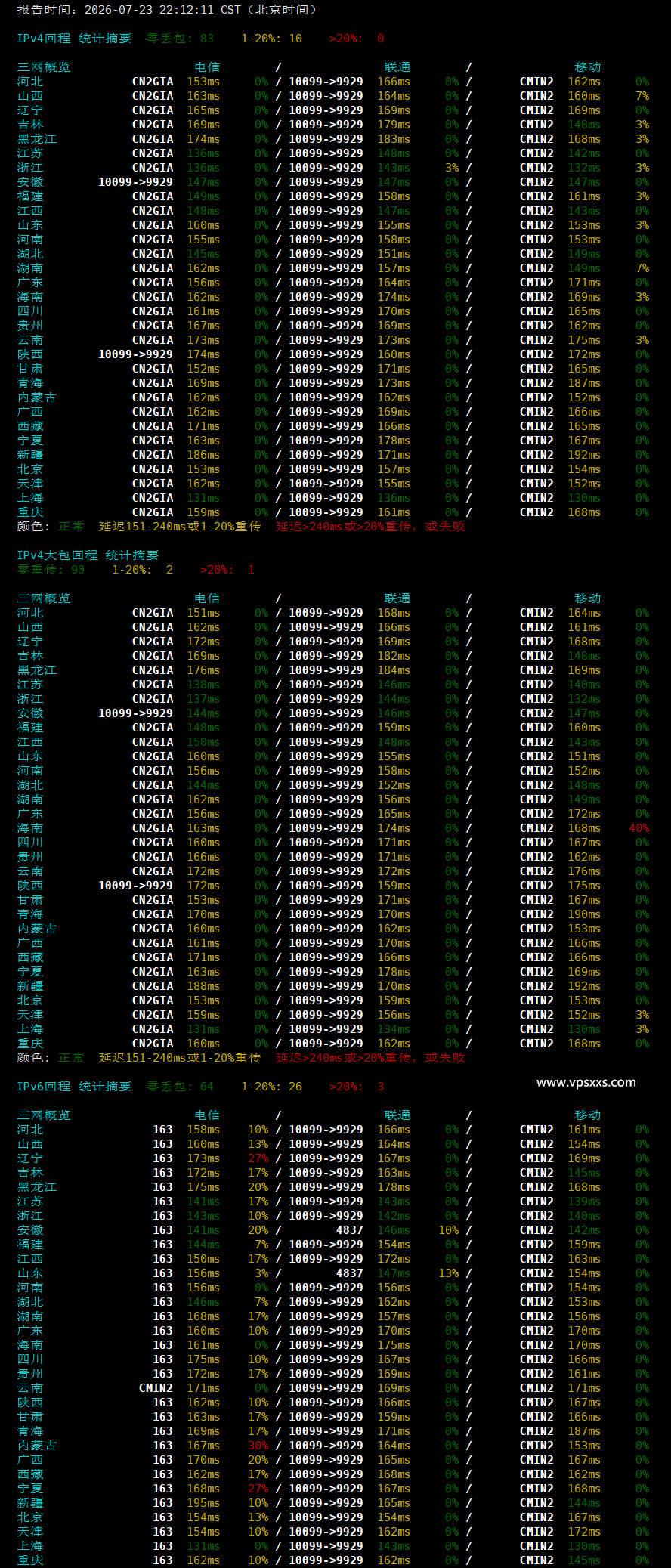Viewport: 671px width, 1568px height.
Task: Click 上海 mobile "130ms" in IPv4回程
Action: [584, 498]
